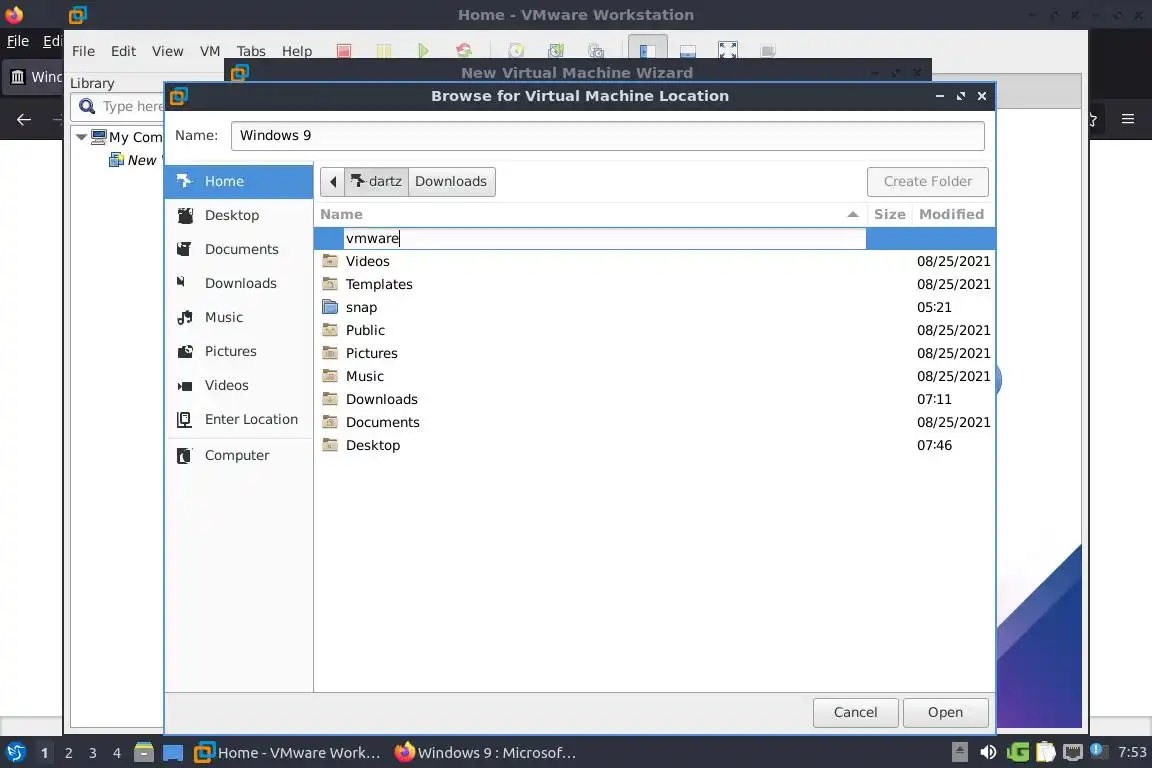Click the dartz path breadcrumb button
1152x768 pixels.
click(x=376, y=182)
